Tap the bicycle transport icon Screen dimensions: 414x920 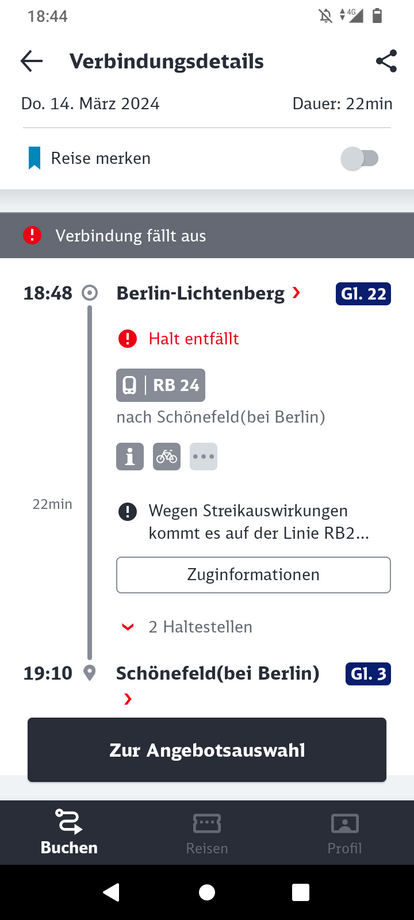167,456
